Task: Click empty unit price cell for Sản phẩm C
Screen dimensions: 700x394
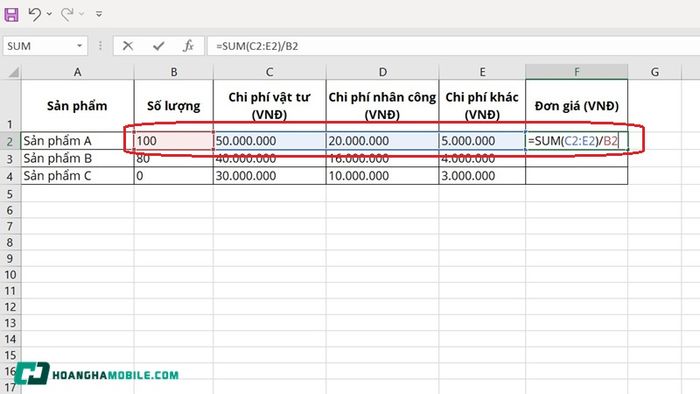Action: pyautogui.click(x=577, y=176)
